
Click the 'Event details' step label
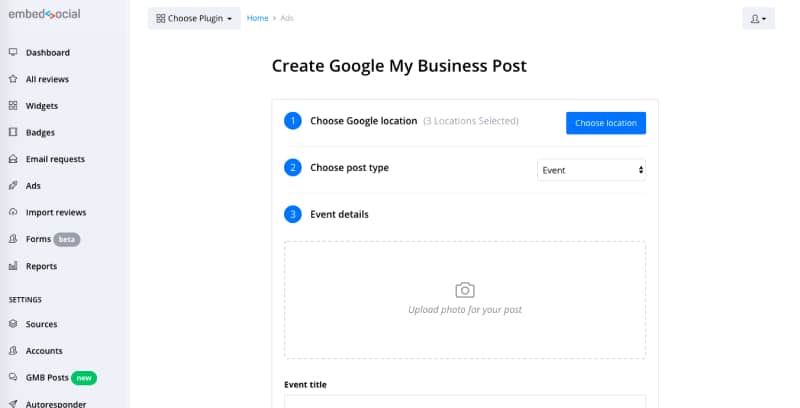pyautogui.click(x=339, y=214)
